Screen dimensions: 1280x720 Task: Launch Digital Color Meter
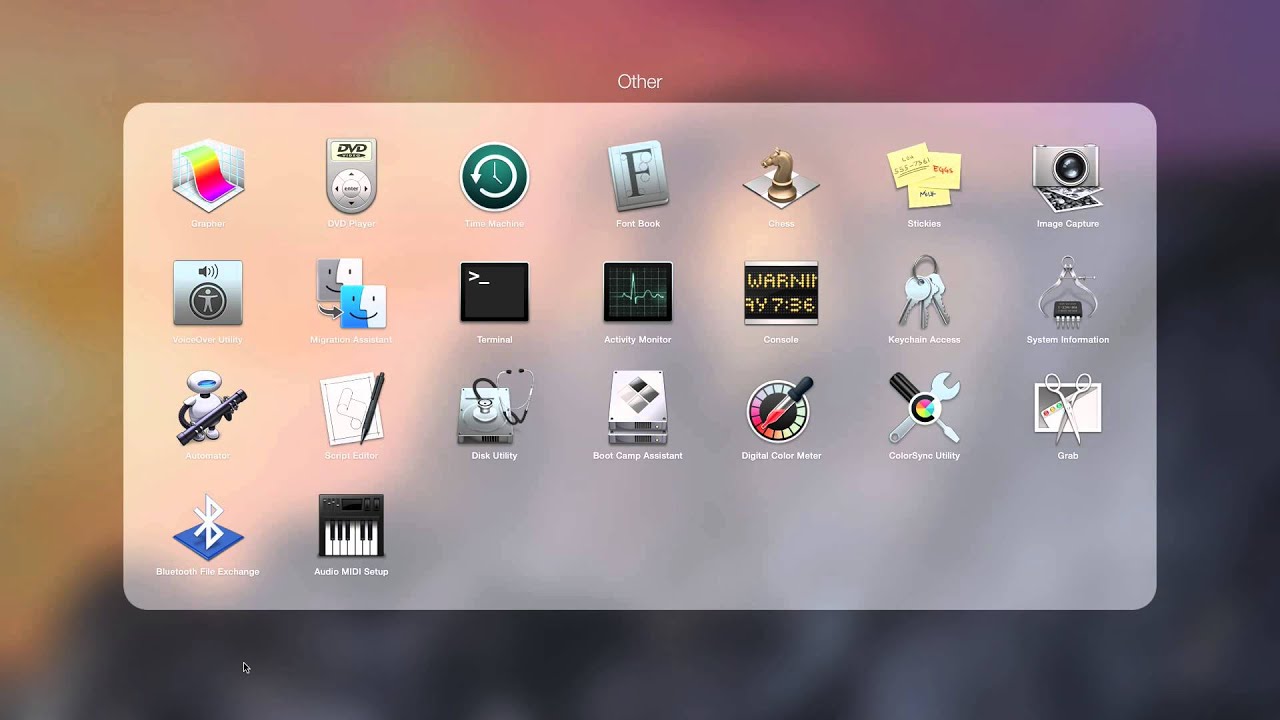pyautogui.click(x=781, y=409)
